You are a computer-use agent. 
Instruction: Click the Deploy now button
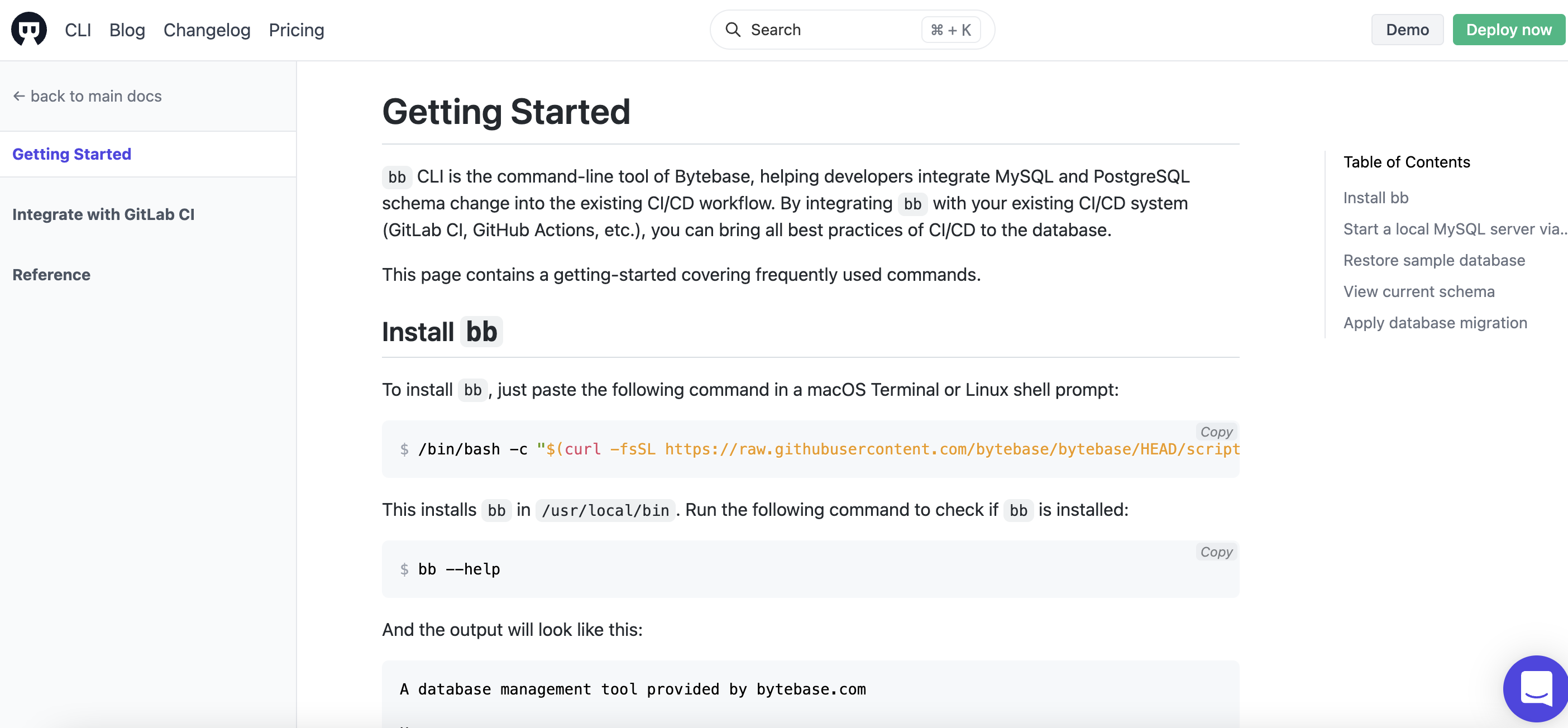[1508, 29]
